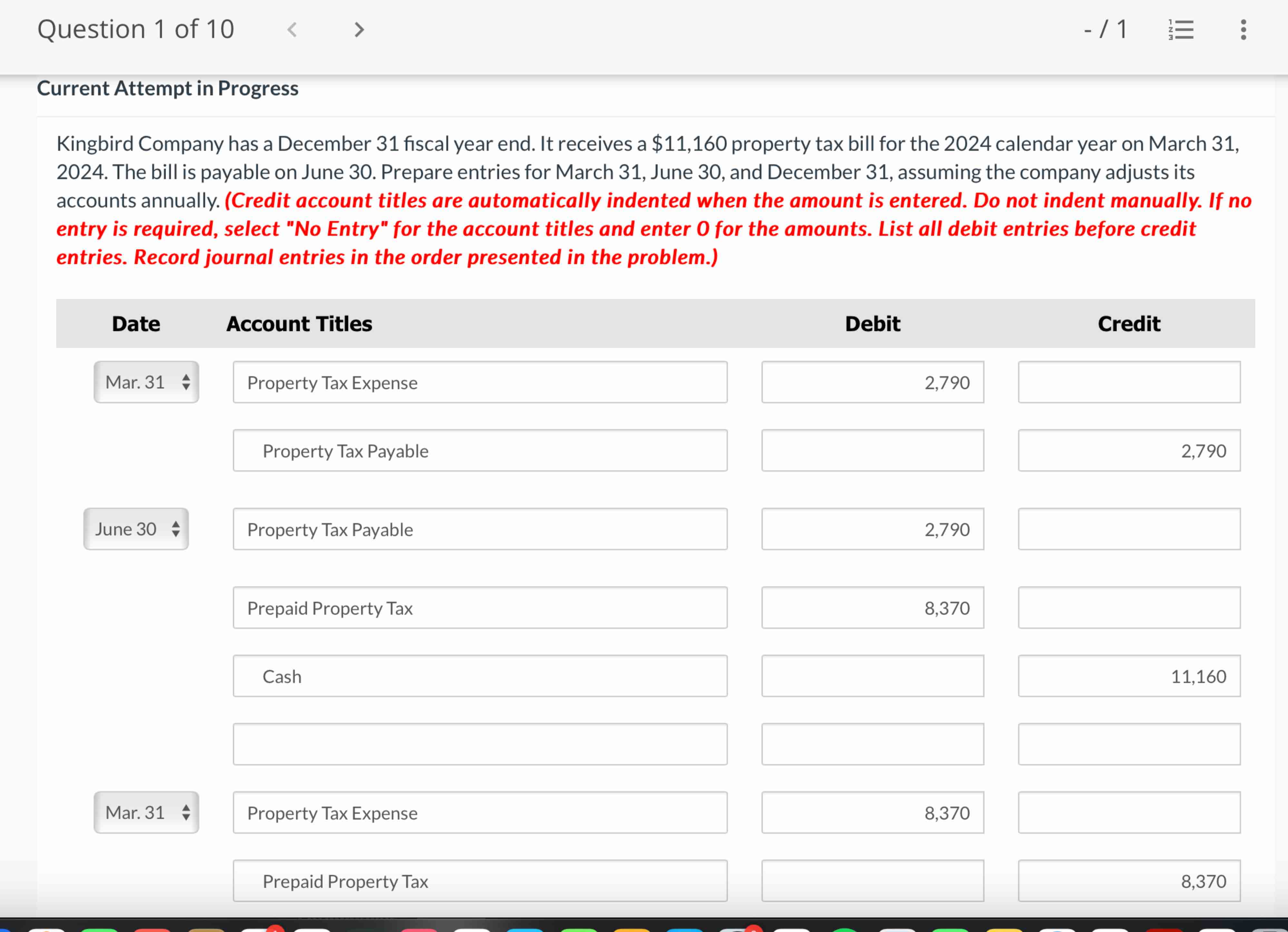The image size is (1288, 932).
Task: Open the June 30 date dropdown
Action: point(136,529)
